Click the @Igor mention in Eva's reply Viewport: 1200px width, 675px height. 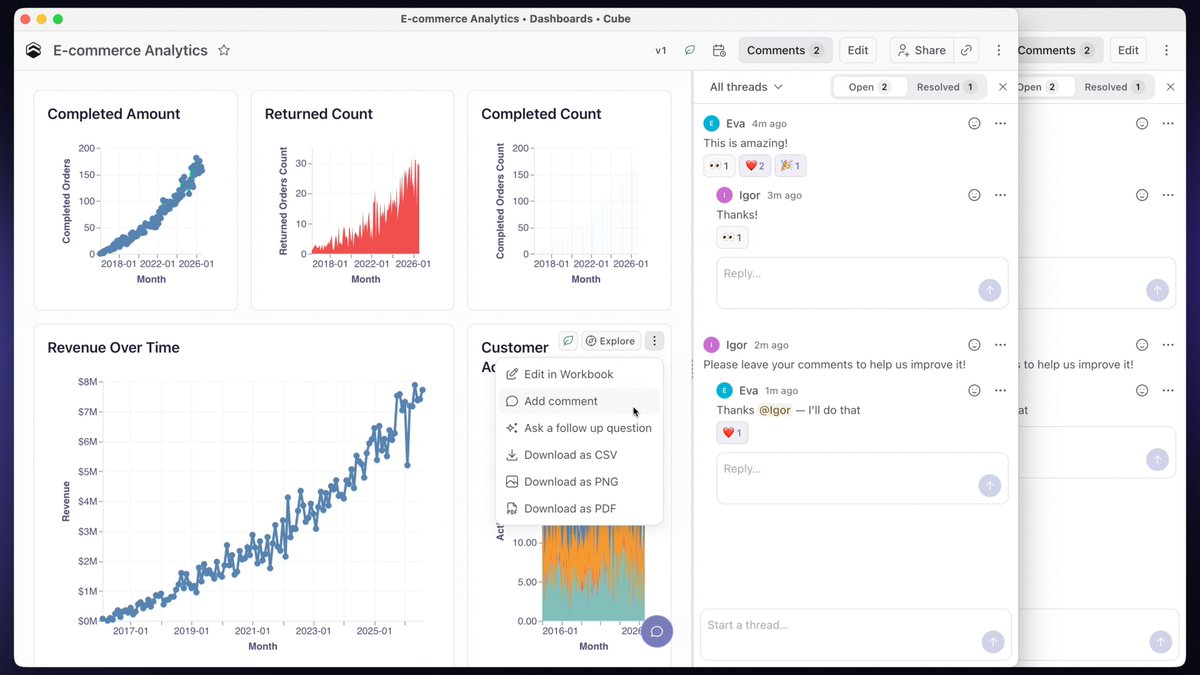tap(775, 410)
